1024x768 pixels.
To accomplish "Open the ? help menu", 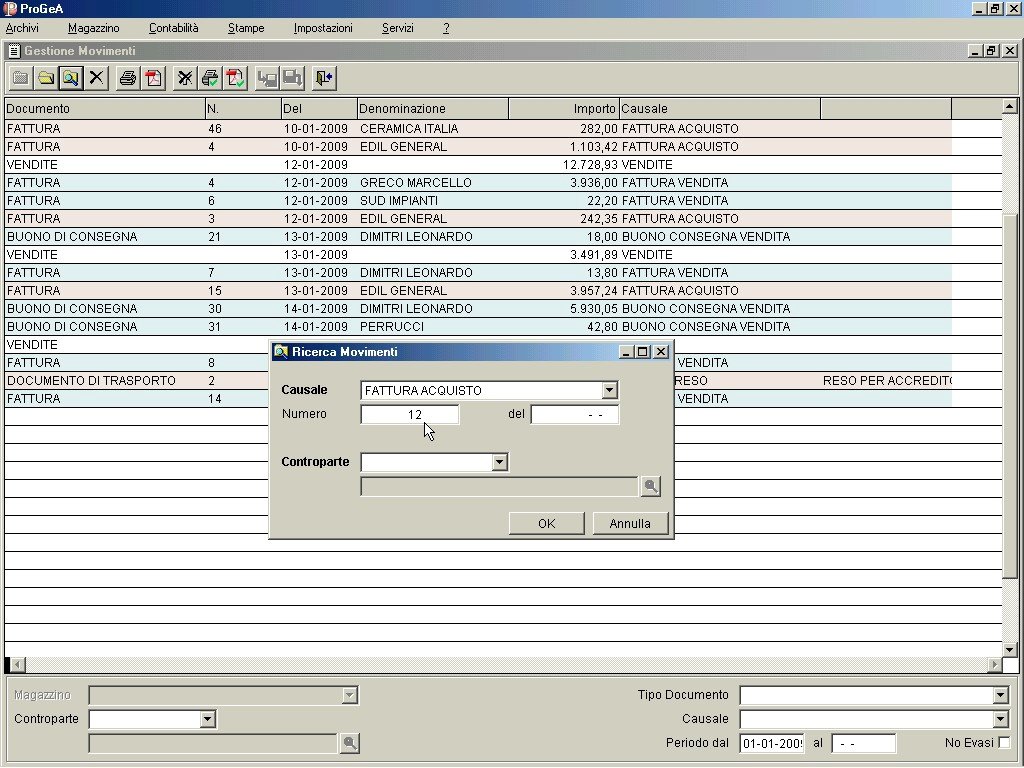I will [x=446, y=28].
